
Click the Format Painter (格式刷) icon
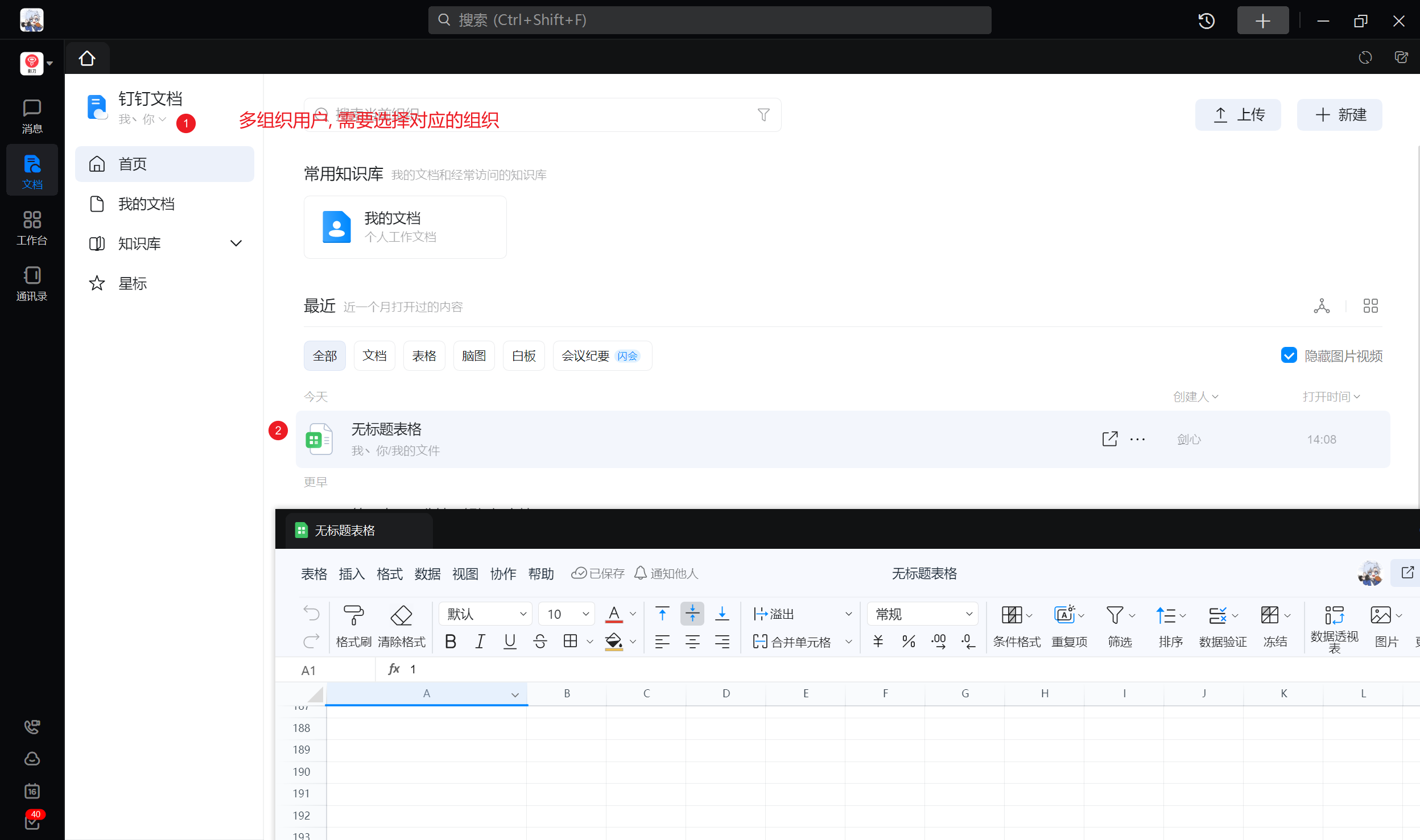(353, 615)
